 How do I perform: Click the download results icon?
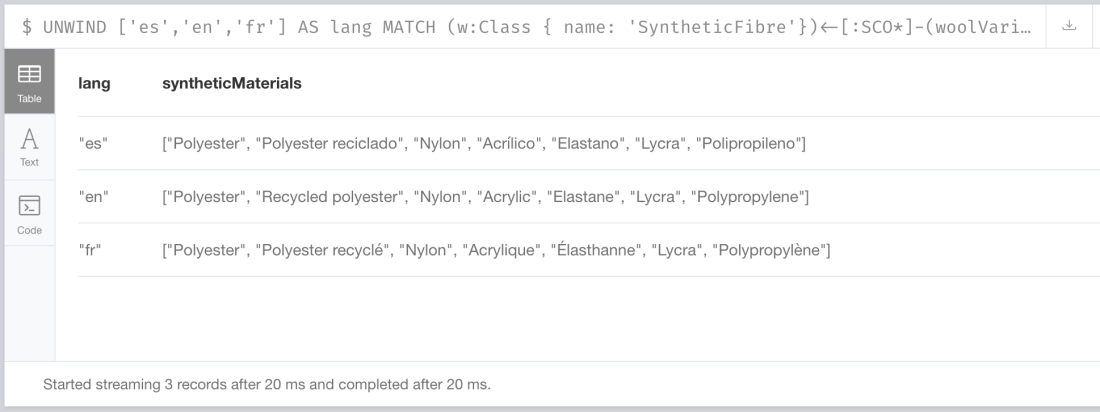coord(1069,26)
